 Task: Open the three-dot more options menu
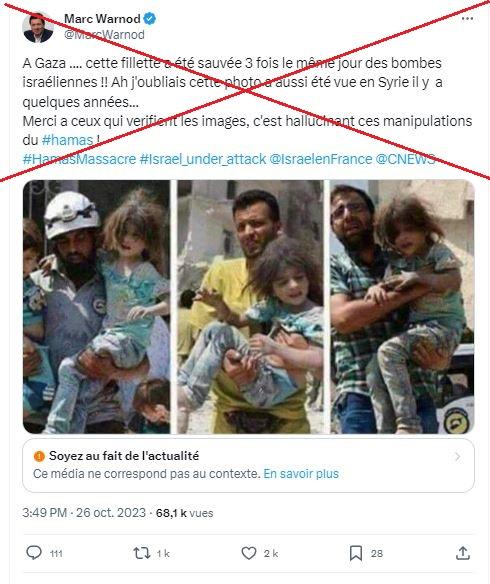pos(467,19)
